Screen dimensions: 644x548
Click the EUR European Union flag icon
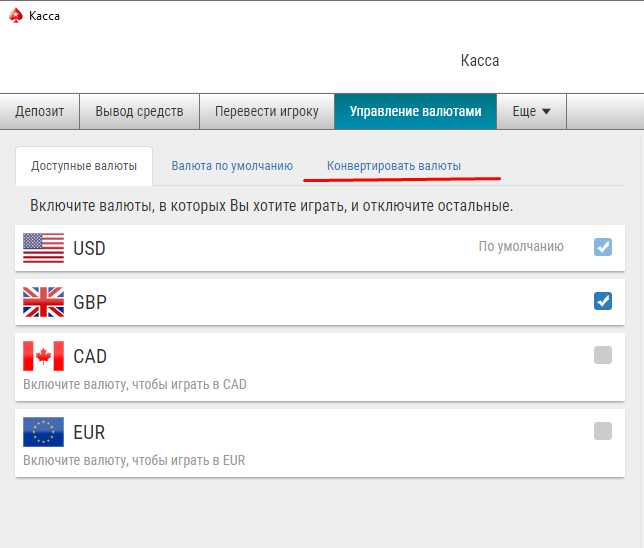43,432
